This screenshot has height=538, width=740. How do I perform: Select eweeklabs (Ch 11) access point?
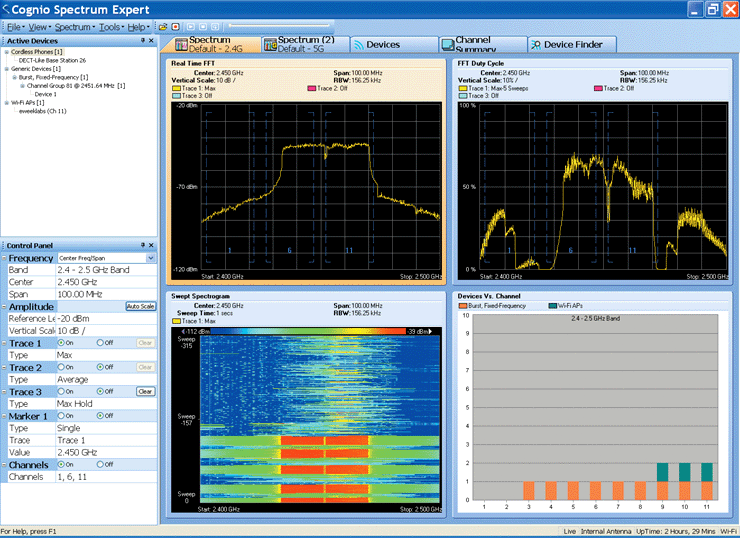coord(42,111)
